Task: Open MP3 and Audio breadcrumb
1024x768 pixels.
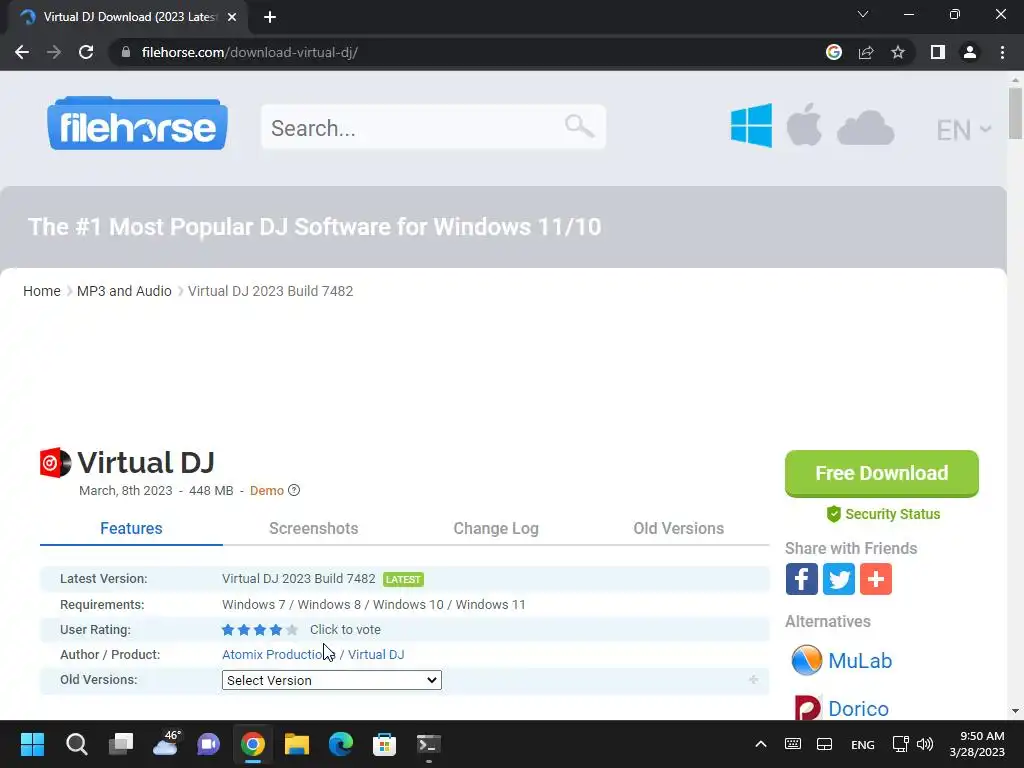Action: click(x=124, y=291)
